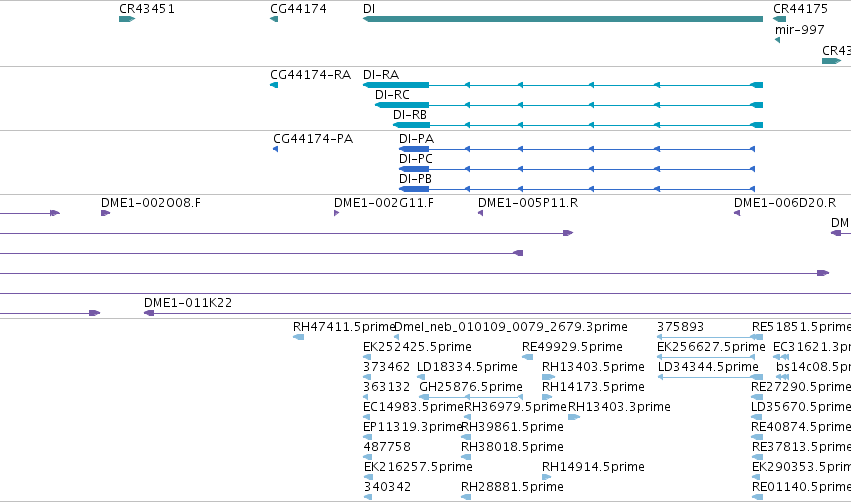Image resolution: width=851 pixels, height=502 pixels.
Task: Click the RH47411.5prime EST label
Action: click(344, 327)
